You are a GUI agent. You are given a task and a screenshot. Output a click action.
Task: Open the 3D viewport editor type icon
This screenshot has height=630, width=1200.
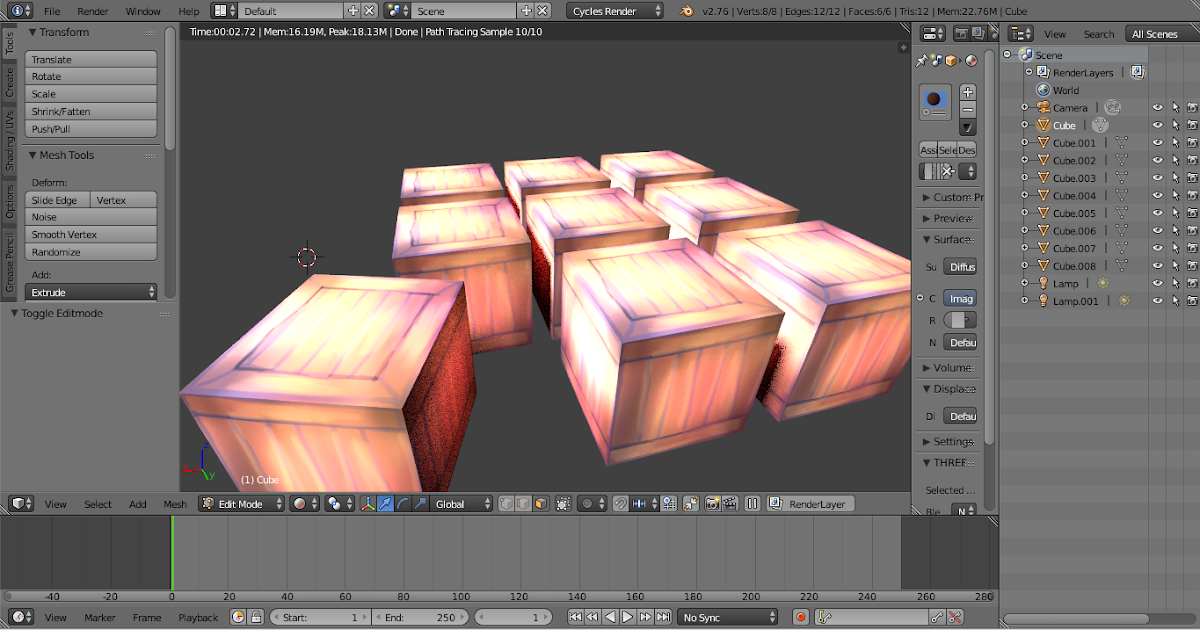click(x=21, y=504)
